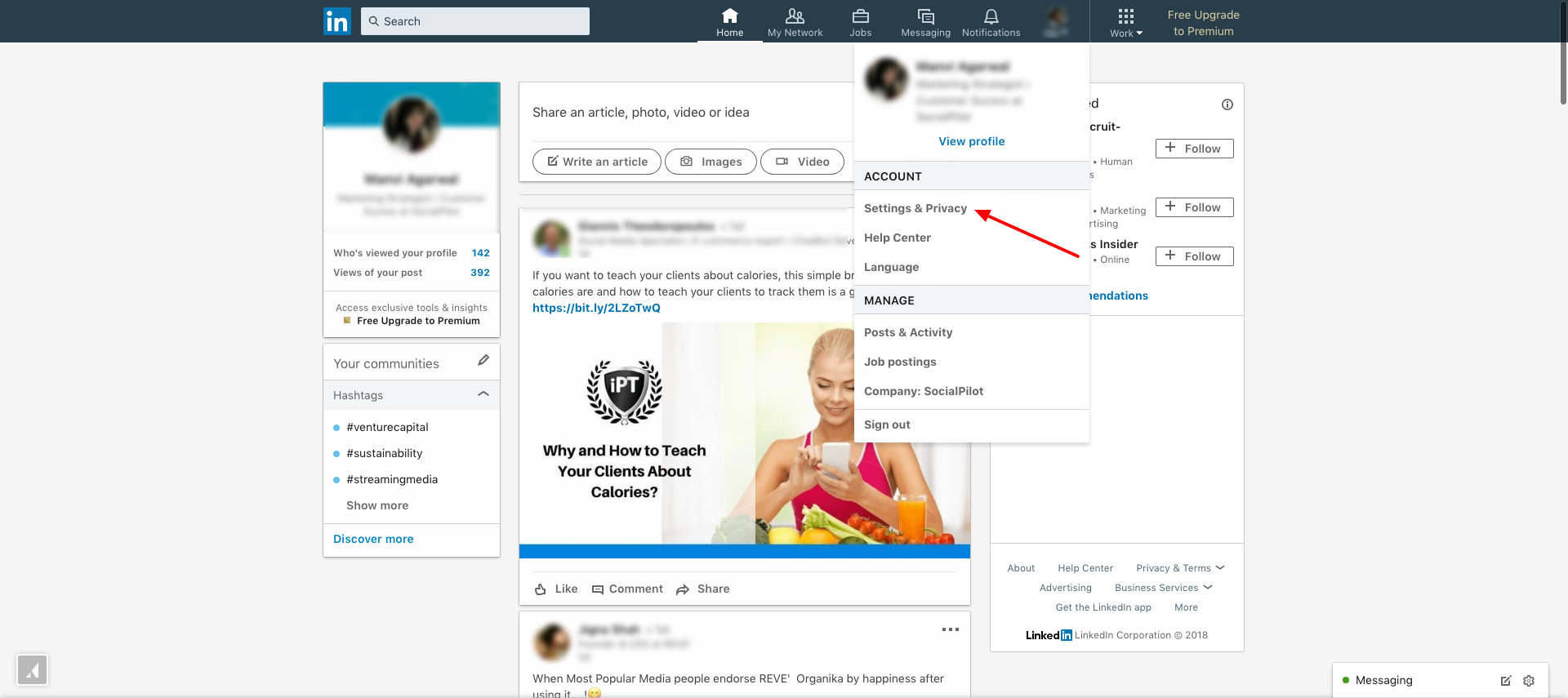Open the Work apps dropdown

(1125, 22)
